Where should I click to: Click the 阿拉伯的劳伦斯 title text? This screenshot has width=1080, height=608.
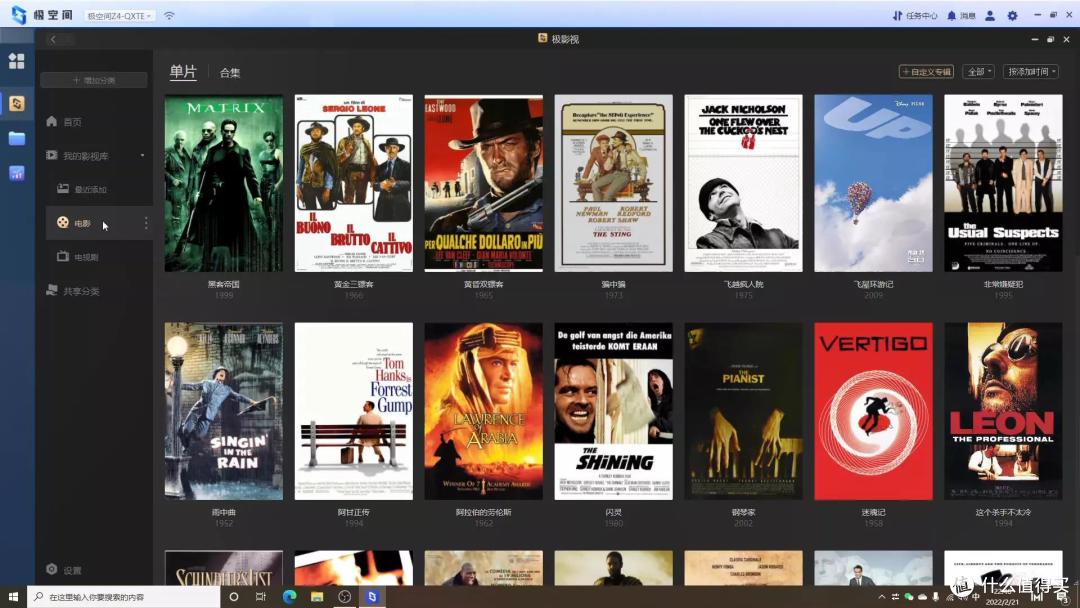pos(484,512)
